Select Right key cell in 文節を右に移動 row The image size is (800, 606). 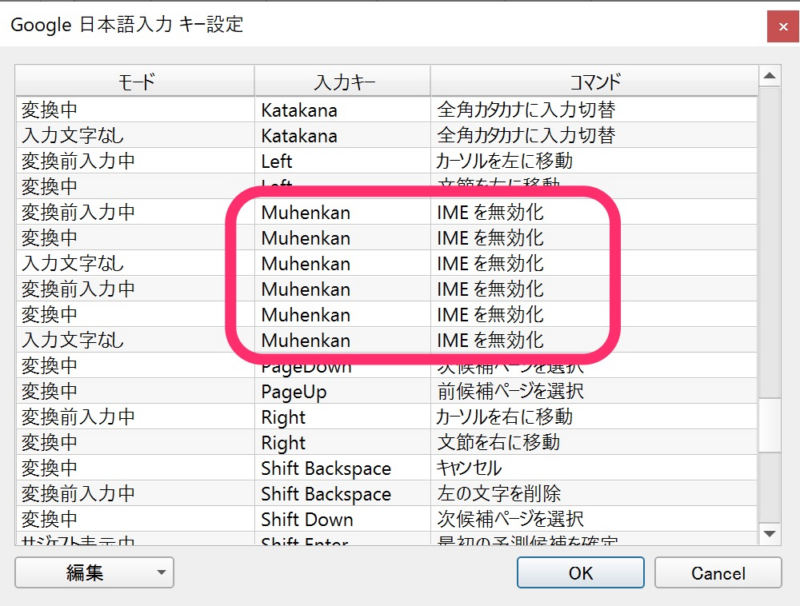[x=343, y=442]
